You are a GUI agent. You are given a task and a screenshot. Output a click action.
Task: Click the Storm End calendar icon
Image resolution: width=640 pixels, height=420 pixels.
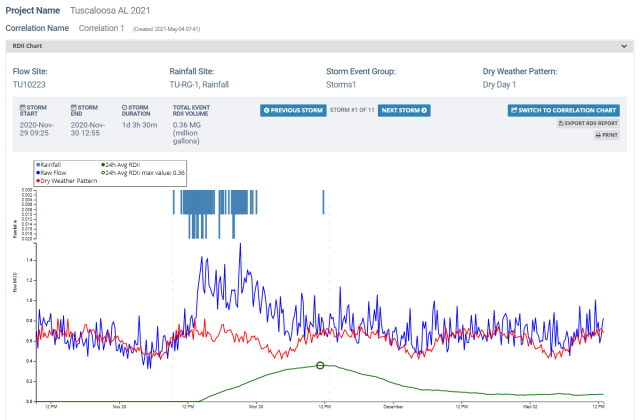(73, 107)
